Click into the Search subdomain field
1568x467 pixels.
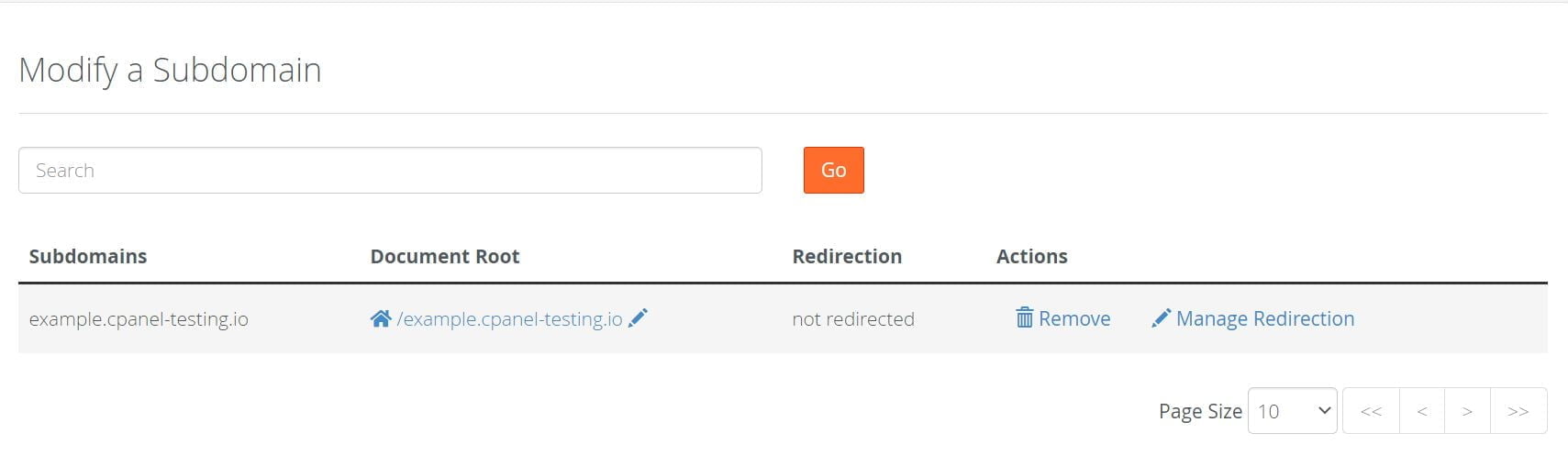pyautogui.click(x=390, y=171)
